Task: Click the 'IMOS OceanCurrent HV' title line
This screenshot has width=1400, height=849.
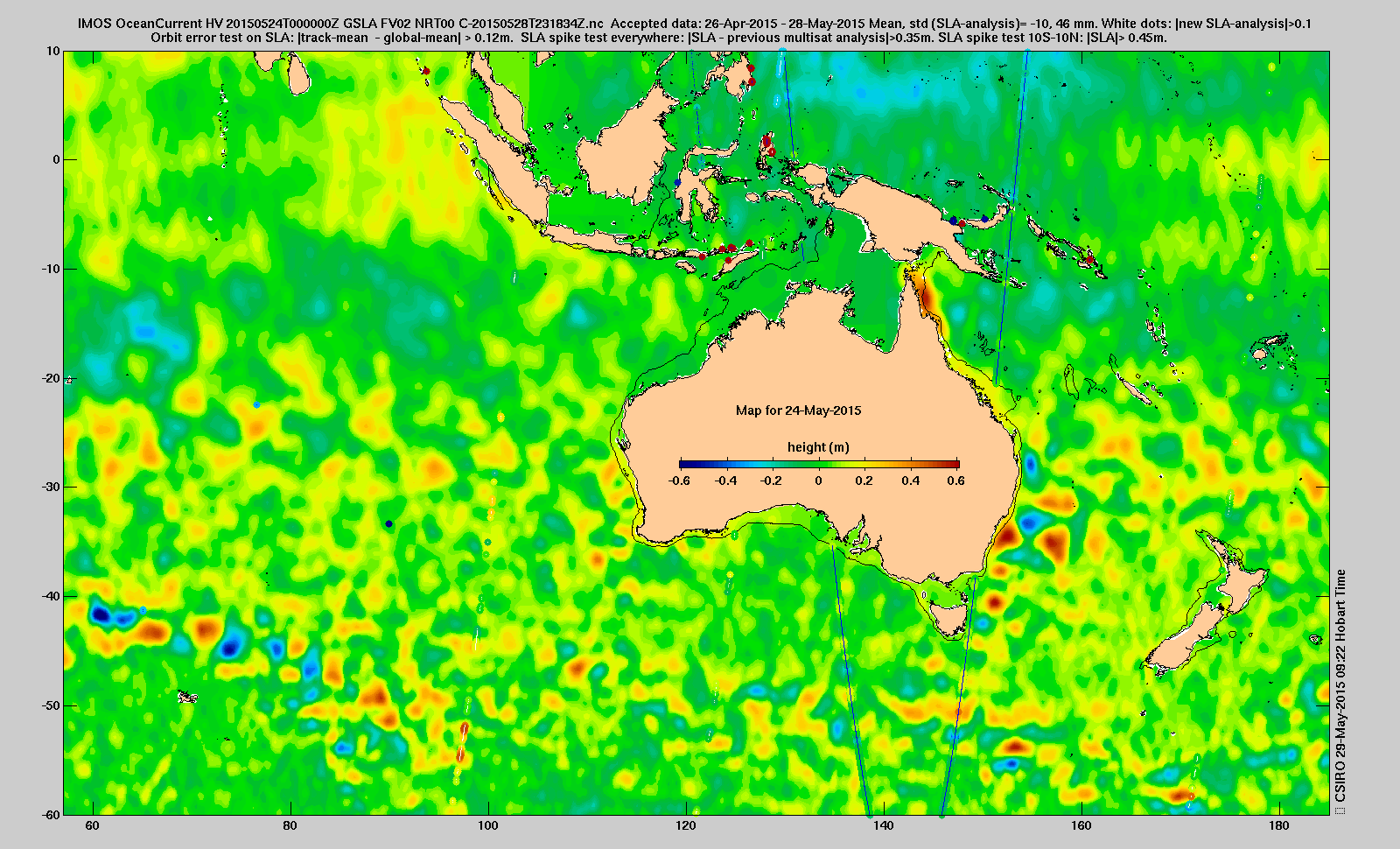Action: coord(695,24)
